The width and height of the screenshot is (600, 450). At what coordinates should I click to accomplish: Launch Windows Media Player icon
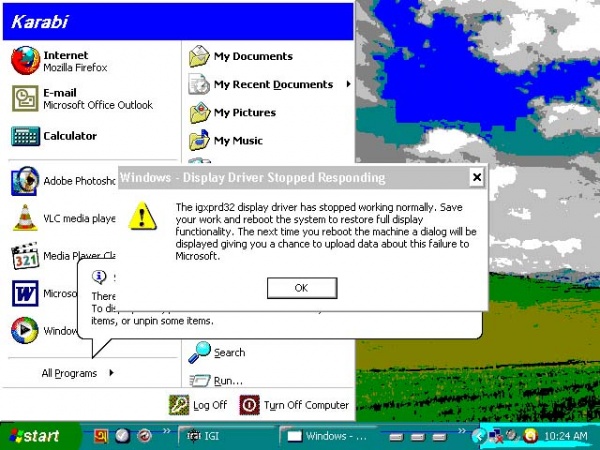point(25,330)
